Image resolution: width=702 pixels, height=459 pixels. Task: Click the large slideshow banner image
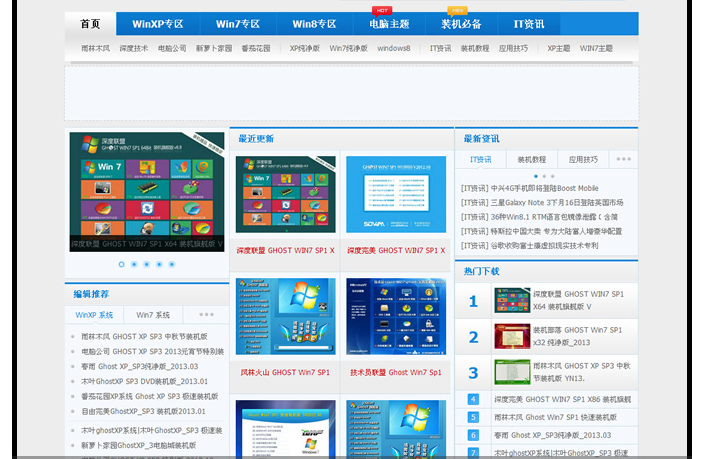point(146,189)
